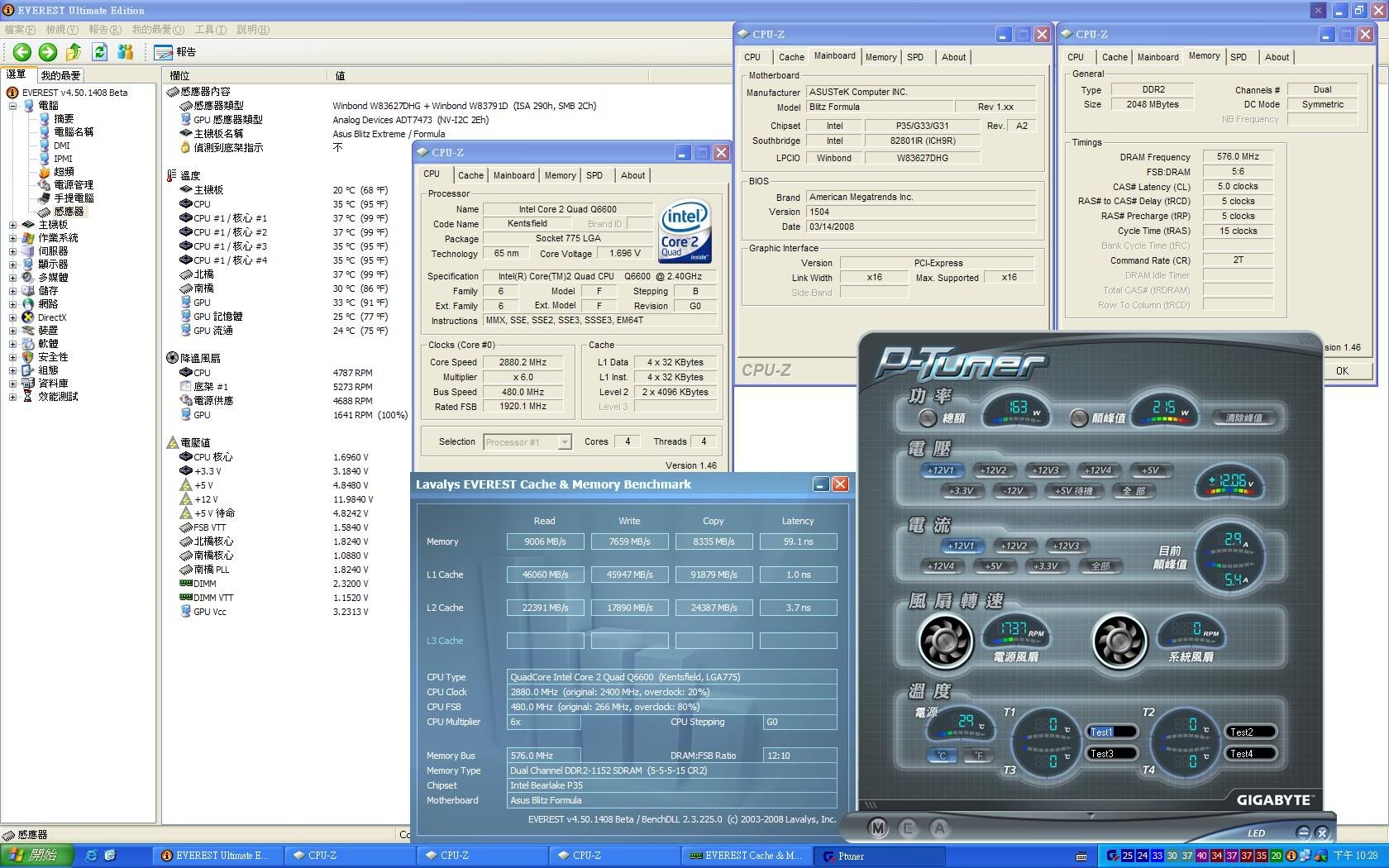Expand the 資料庫 database tree node
Image resolution: width=1389 pixels, height=868 pixels.
[12, 384]
